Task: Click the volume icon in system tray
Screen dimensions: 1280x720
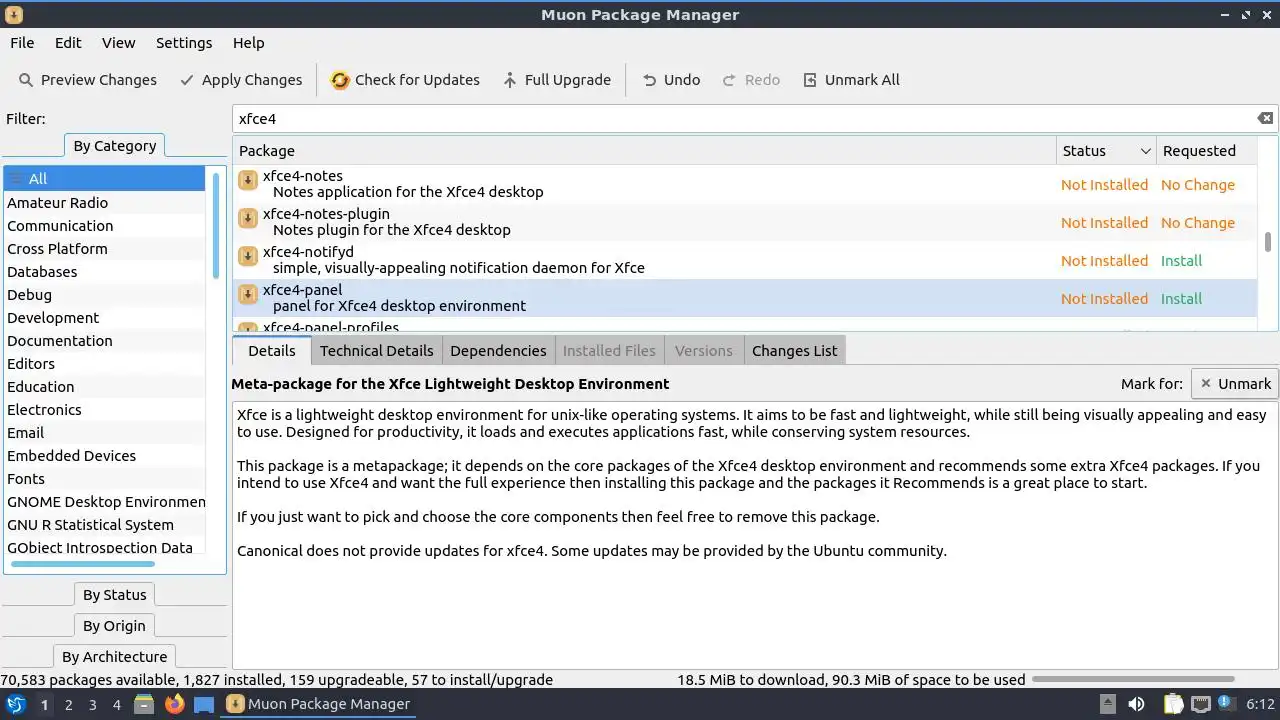Action: click(x=1136, y=704)
